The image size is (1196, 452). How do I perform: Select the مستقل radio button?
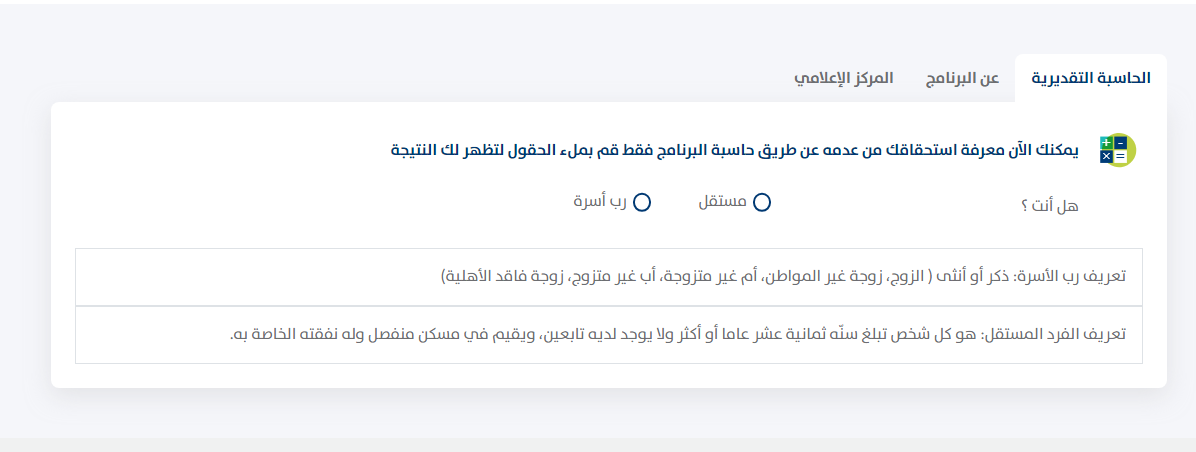pyautogui.click(x=761, y=203)
